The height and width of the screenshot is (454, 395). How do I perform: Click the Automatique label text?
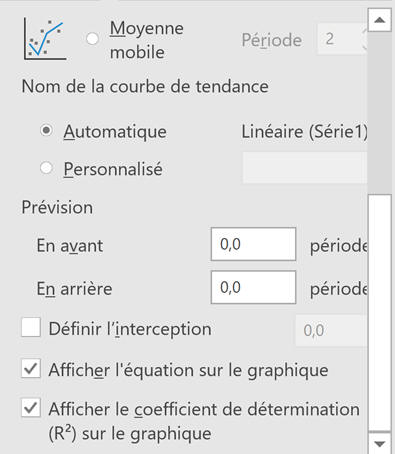[x=115, y=131]
